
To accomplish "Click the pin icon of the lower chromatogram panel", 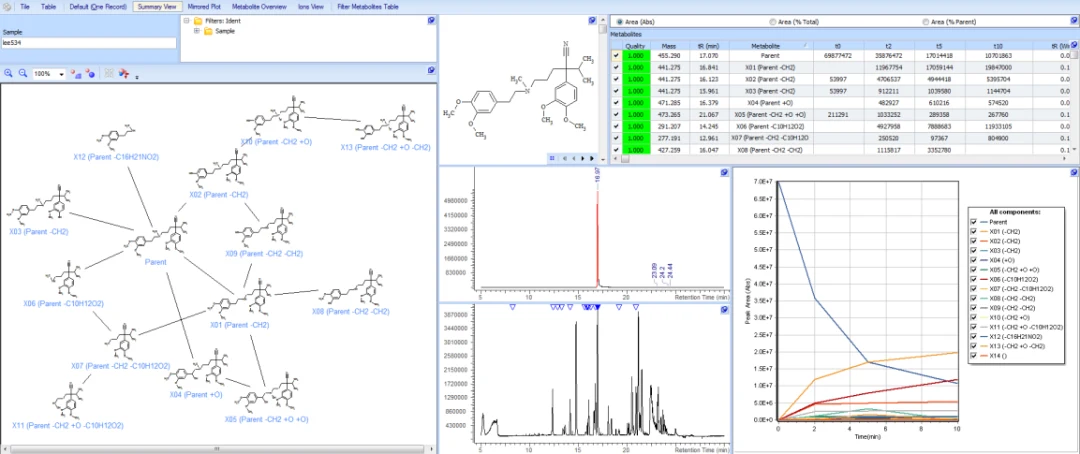I will point(724,309).
